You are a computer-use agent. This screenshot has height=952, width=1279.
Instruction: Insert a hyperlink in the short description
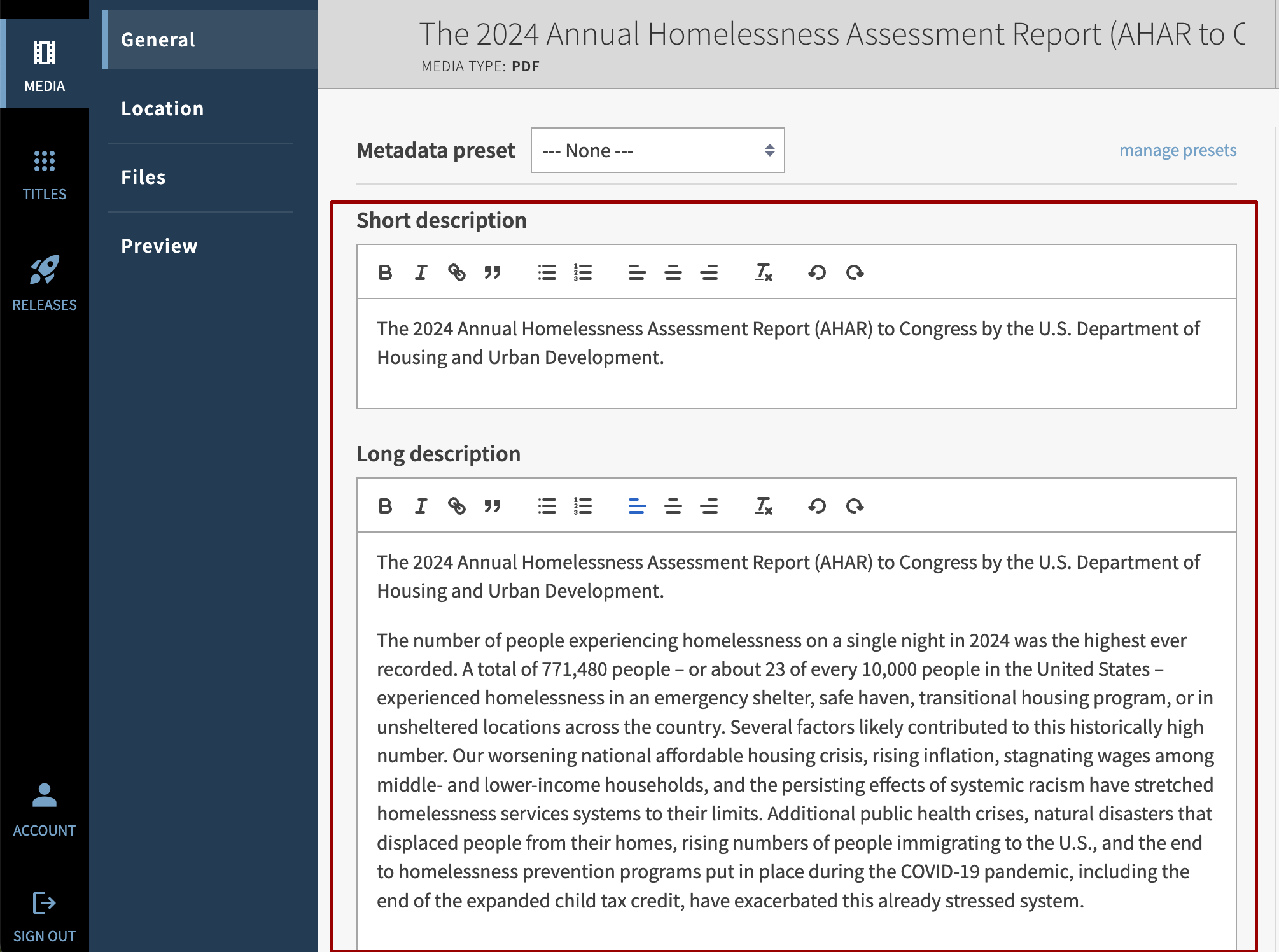[x=457, y=272]
